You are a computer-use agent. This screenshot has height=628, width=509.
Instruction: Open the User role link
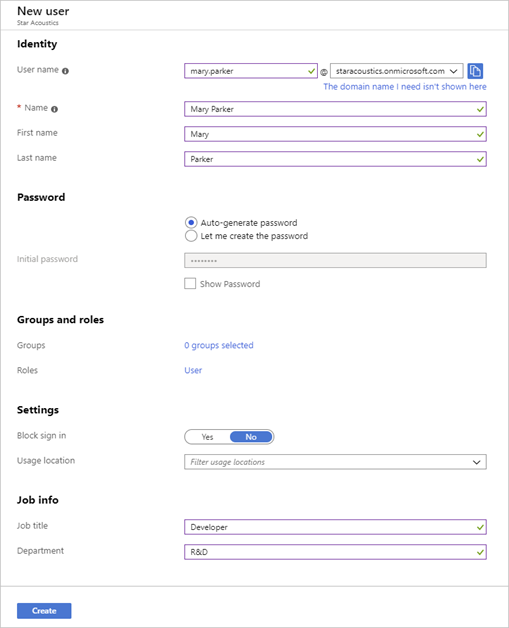(x=193, y=370)
